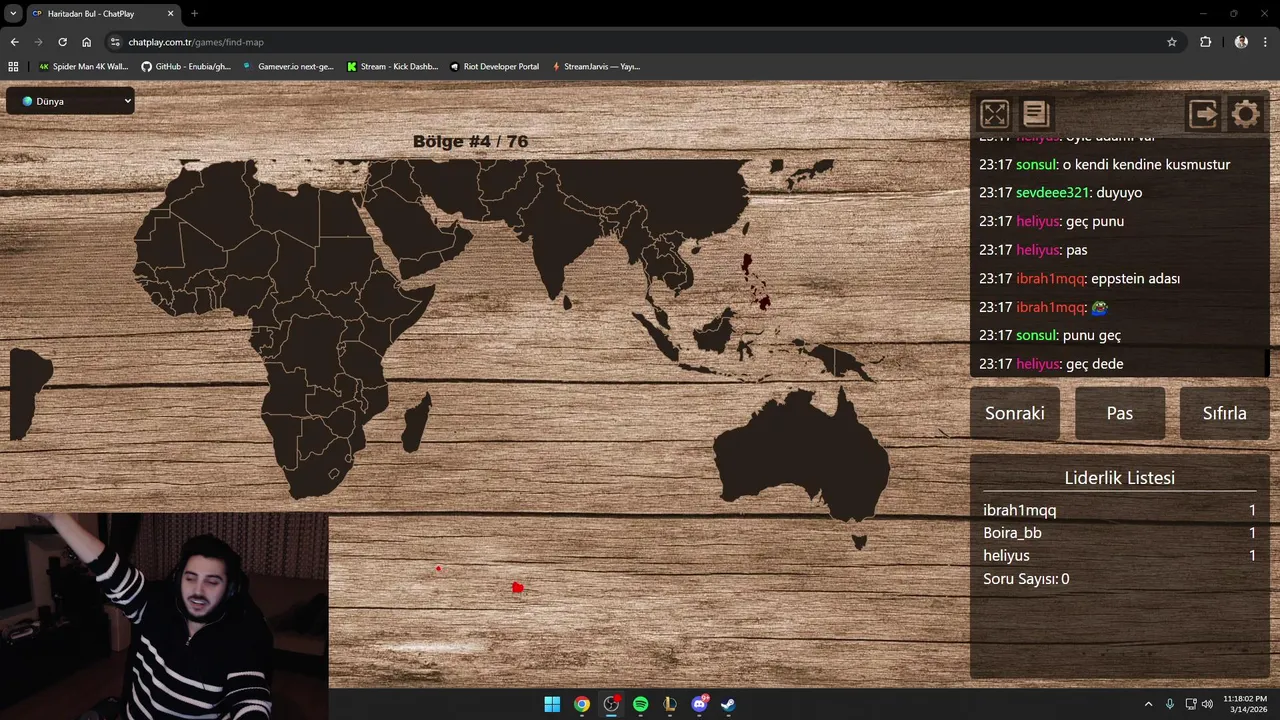Open Steam from the taskbar

(729, 704)
